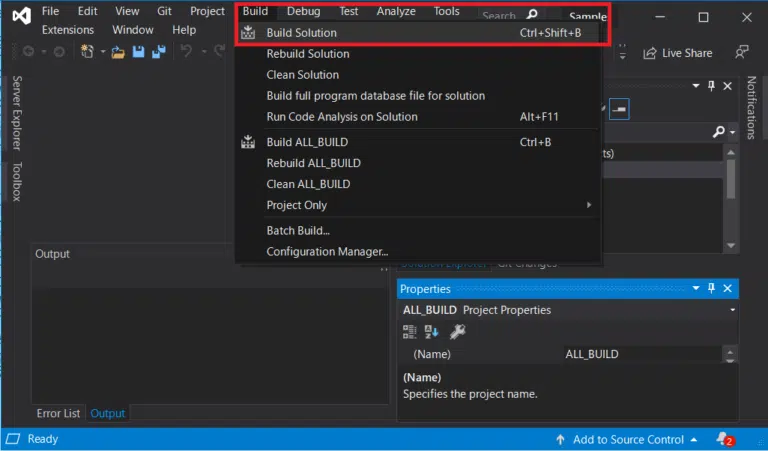Click the Categorized view icon in Properties

point(410,331)
